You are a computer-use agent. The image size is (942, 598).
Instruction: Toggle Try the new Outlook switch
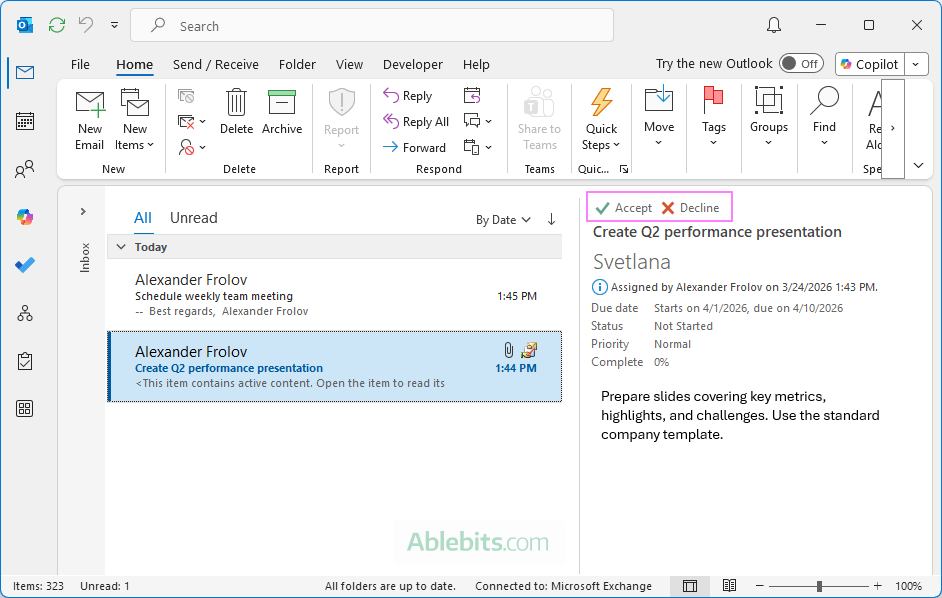click(x=800, y=63)
